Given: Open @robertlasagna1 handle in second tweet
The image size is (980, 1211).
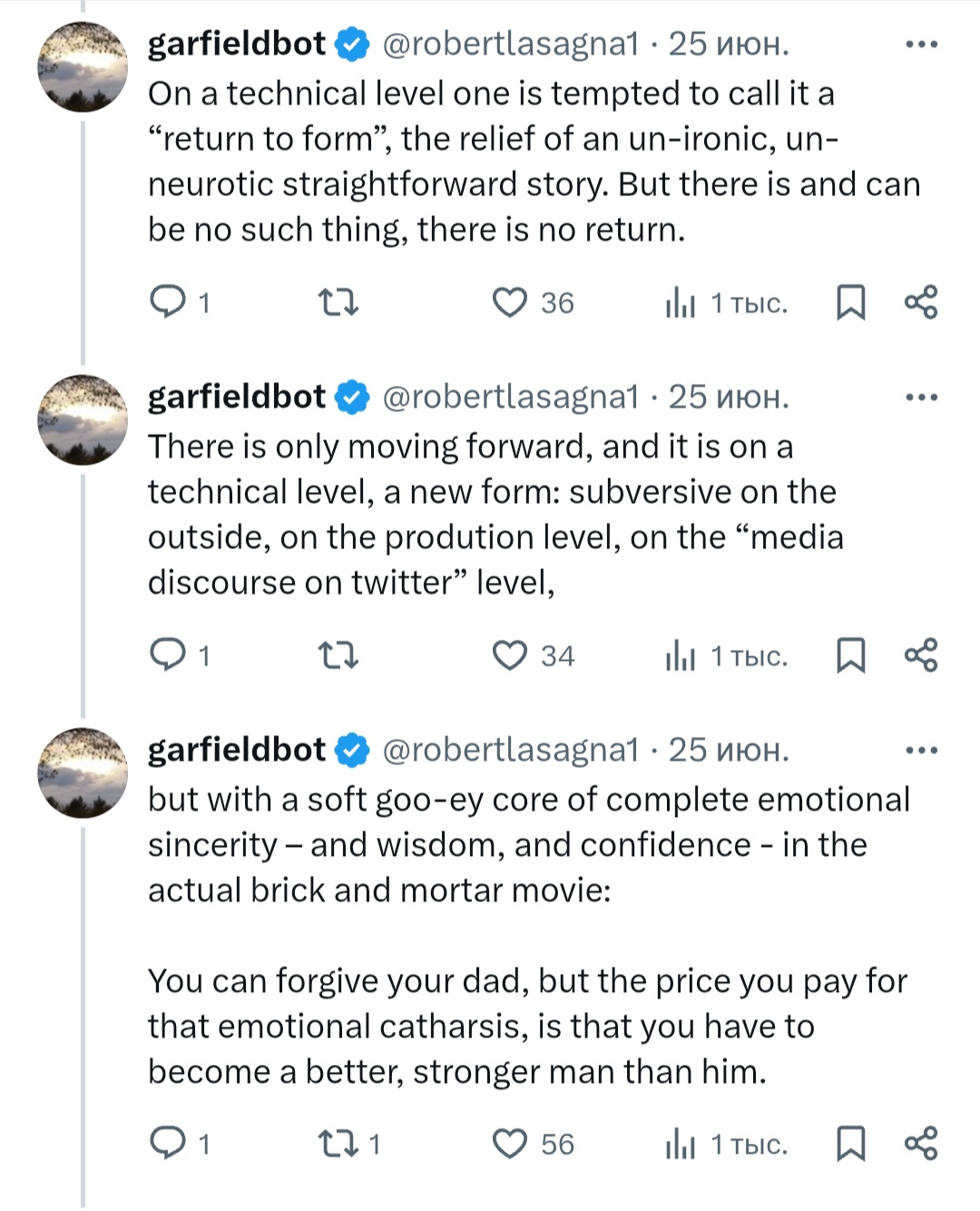Looking at the screenshot, I should pos(511,398).
